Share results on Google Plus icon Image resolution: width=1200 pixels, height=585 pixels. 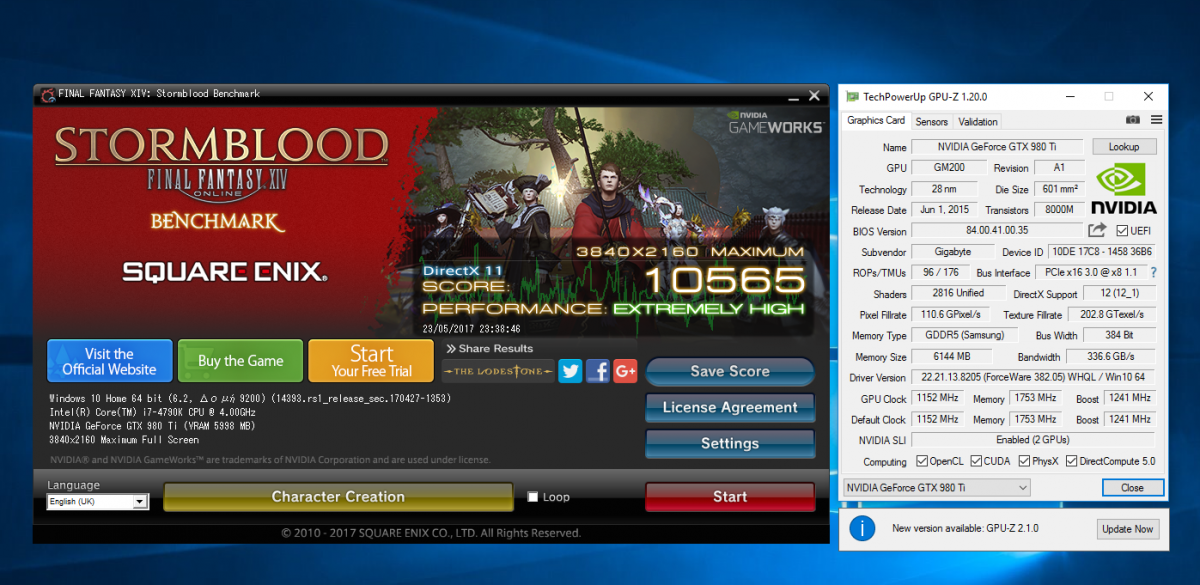(626, 371)
